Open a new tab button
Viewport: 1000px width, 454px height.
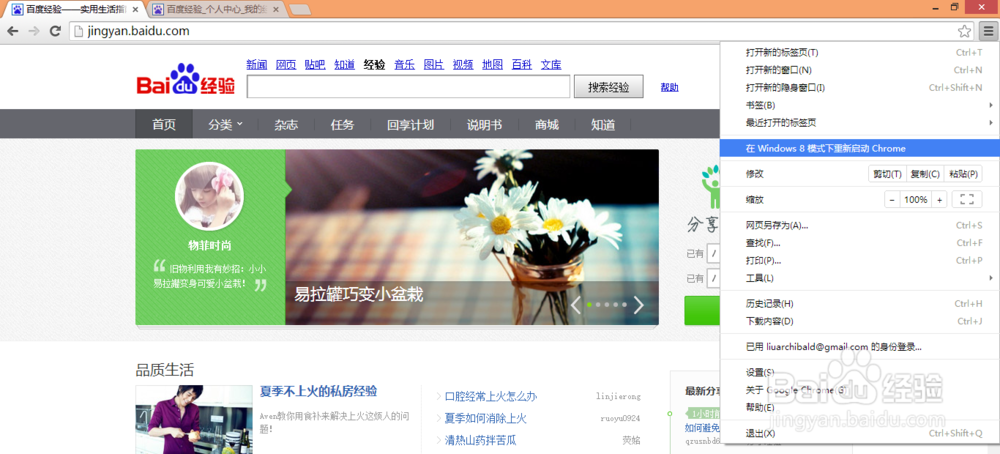click(x=300, y=10)
